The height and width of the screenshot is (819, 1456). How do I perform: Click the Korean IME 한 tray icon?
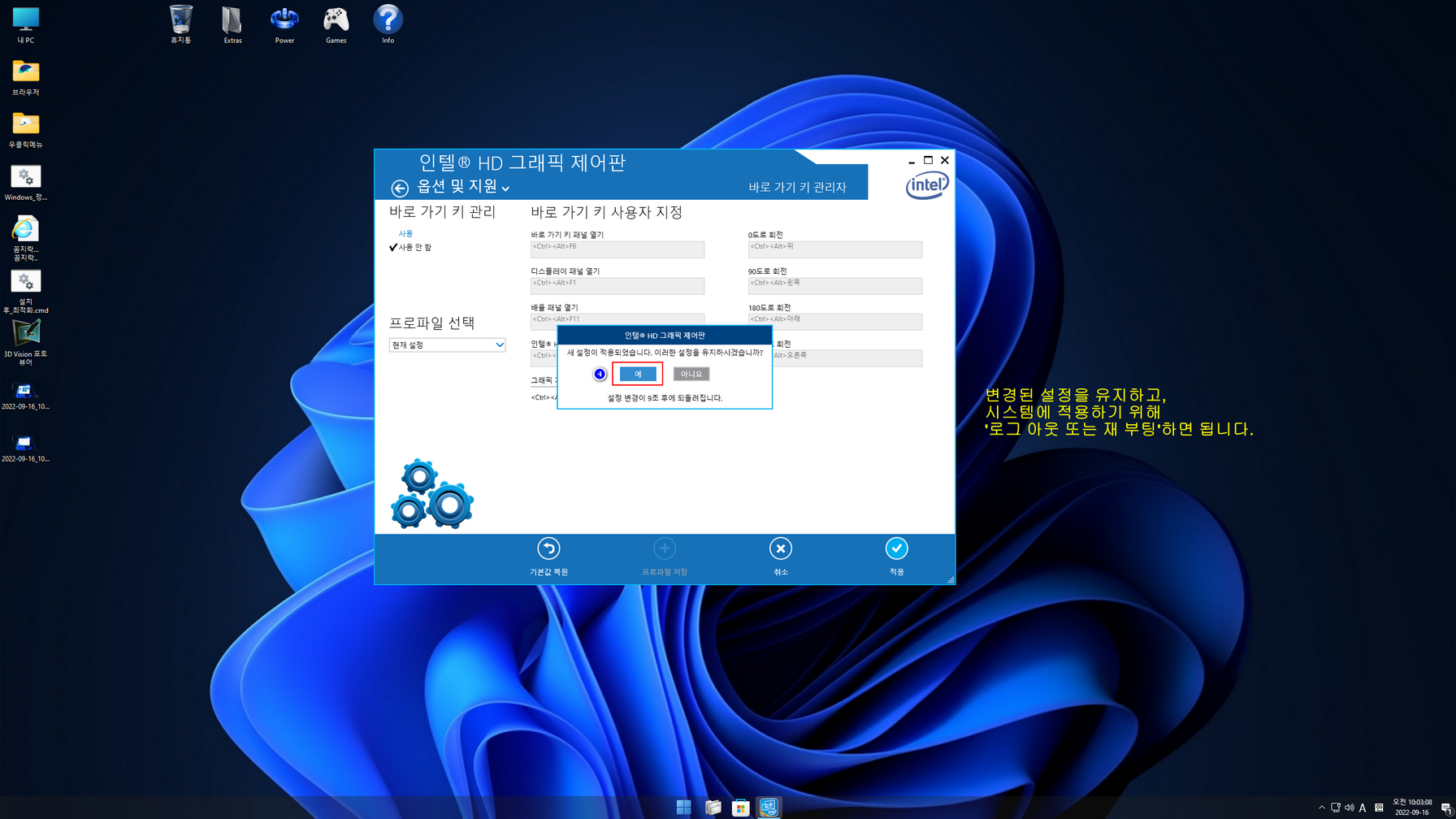[1379, 808]
